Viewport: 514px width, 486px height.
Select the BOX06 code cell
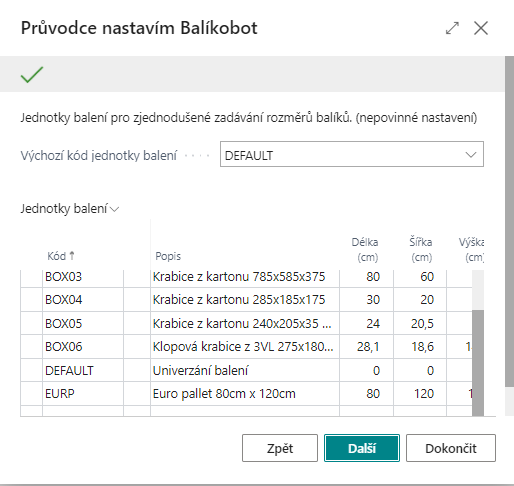(x=83, y=347)
